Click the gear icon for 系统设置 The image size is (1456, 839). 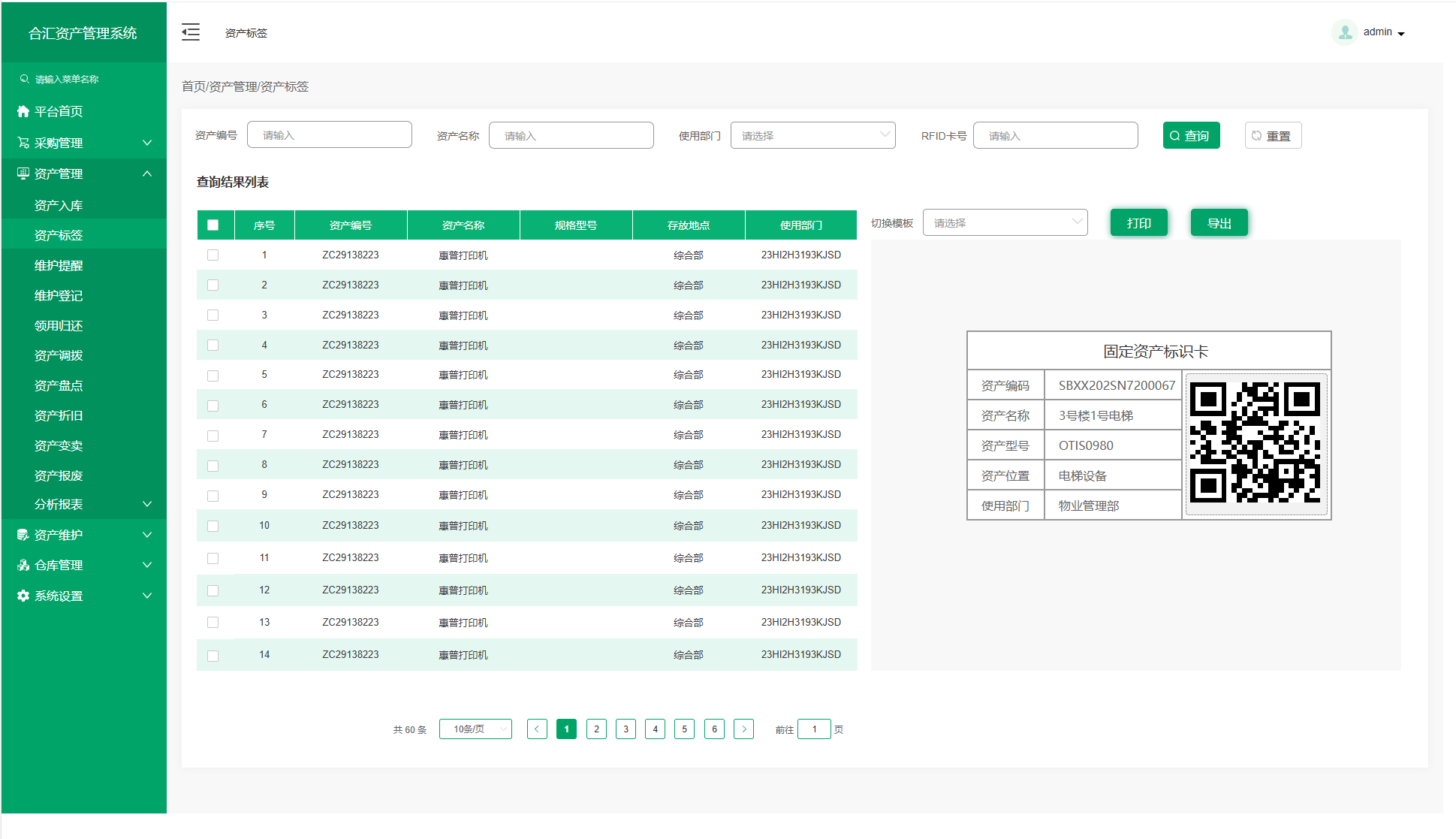point(23,596)
